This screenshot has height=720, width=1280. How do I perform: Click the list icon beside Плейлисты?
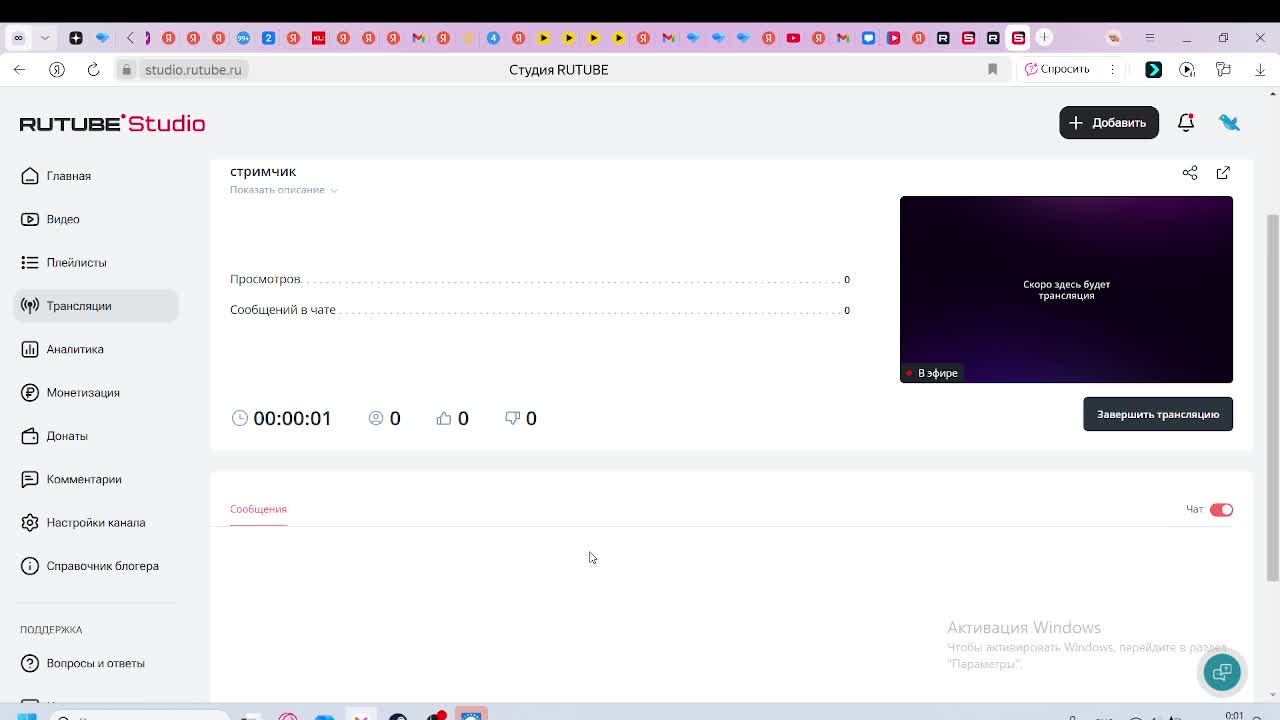tap(29, 262)
